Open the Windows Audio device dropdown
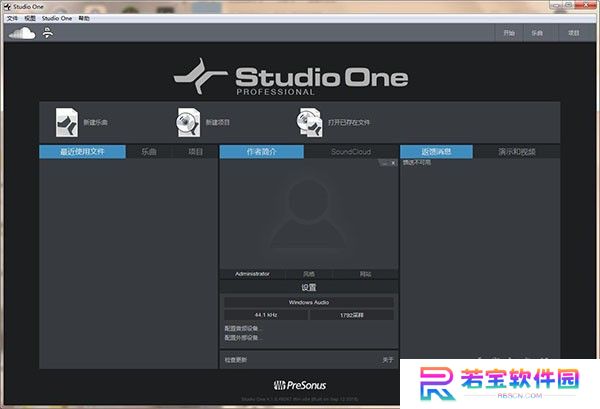This screenshot has height=409, width=600. [309, 302]
